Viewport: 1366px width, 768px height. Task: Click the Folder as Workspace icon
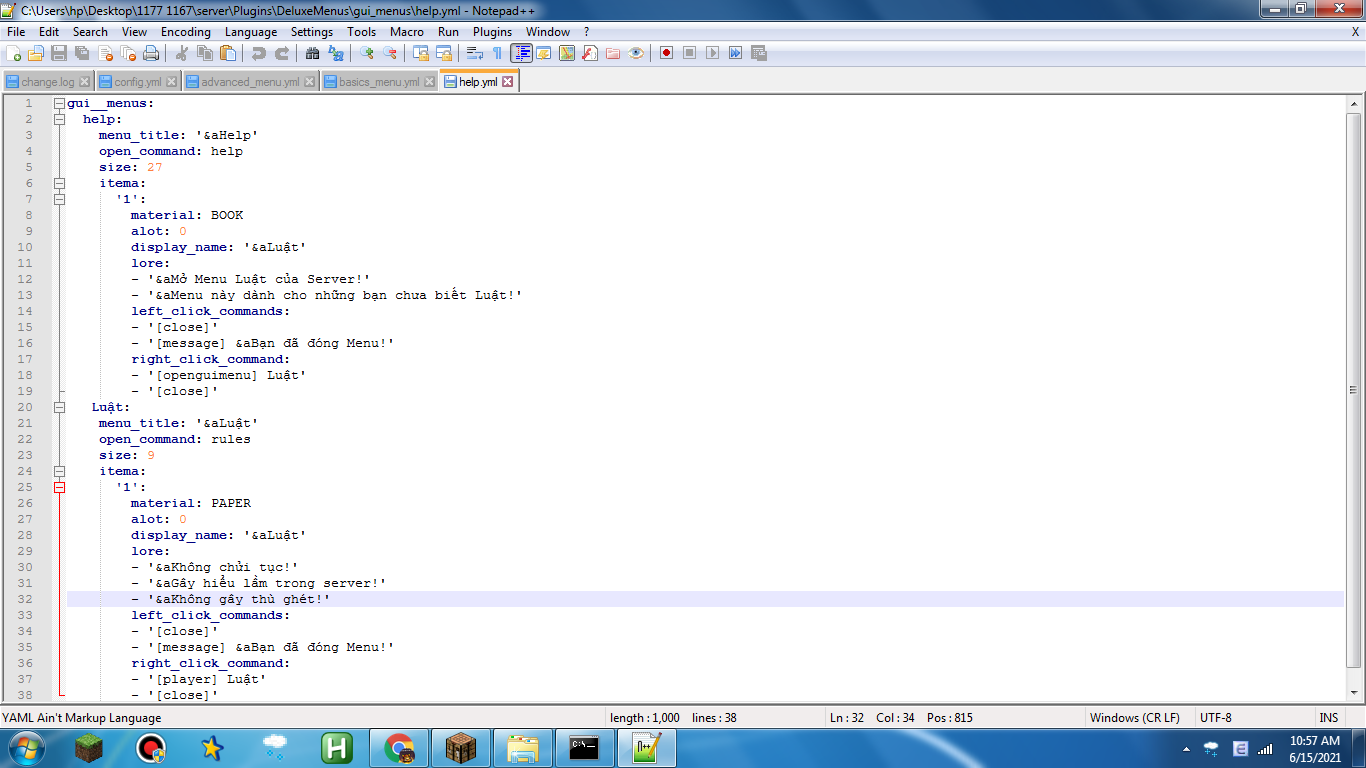(613, 53)
